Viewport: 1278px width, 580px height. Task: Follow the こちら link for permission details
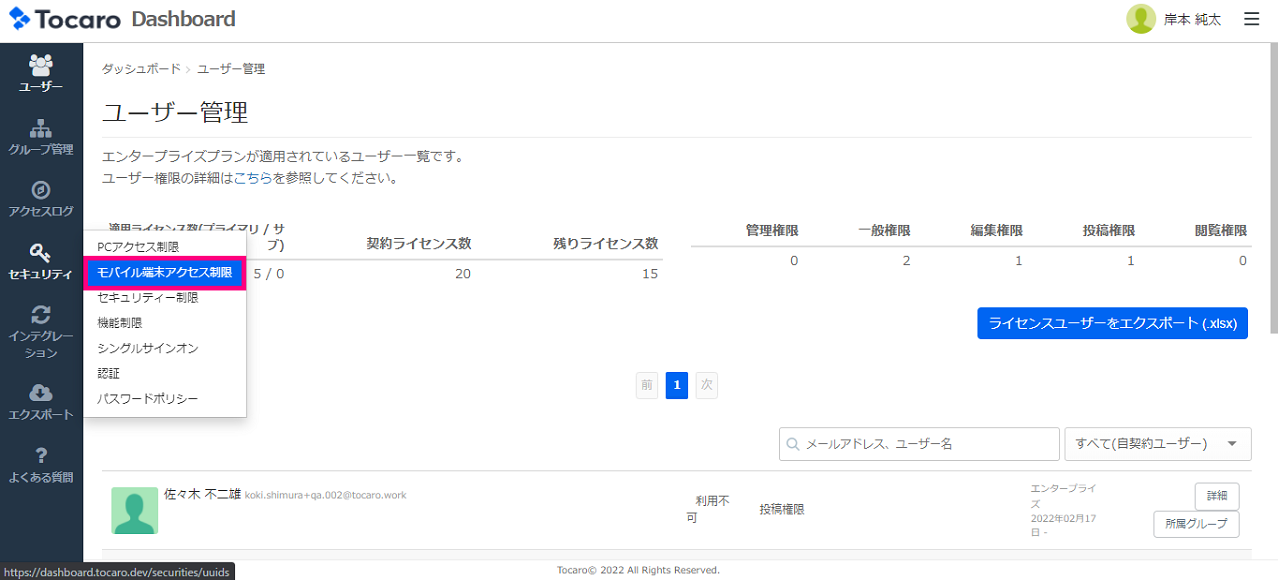253,179
